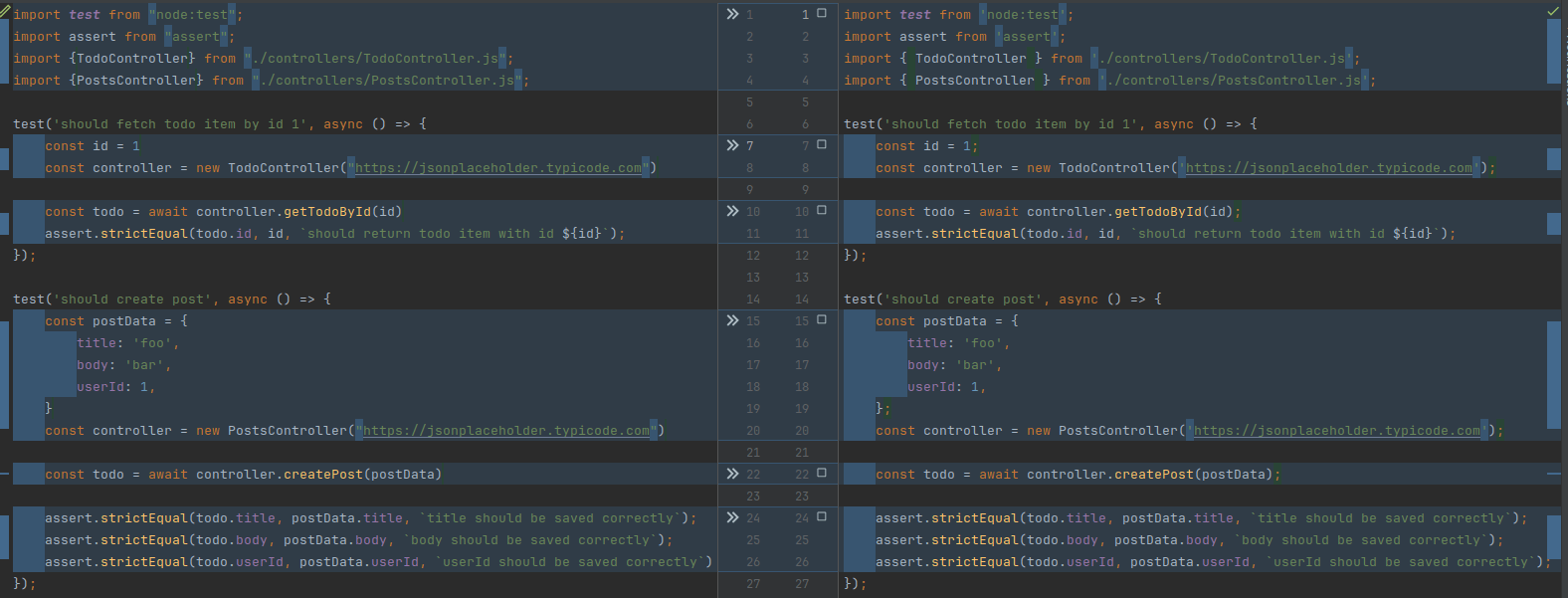Click the right pane's first stripe marker at the imports

(1554, 51)
